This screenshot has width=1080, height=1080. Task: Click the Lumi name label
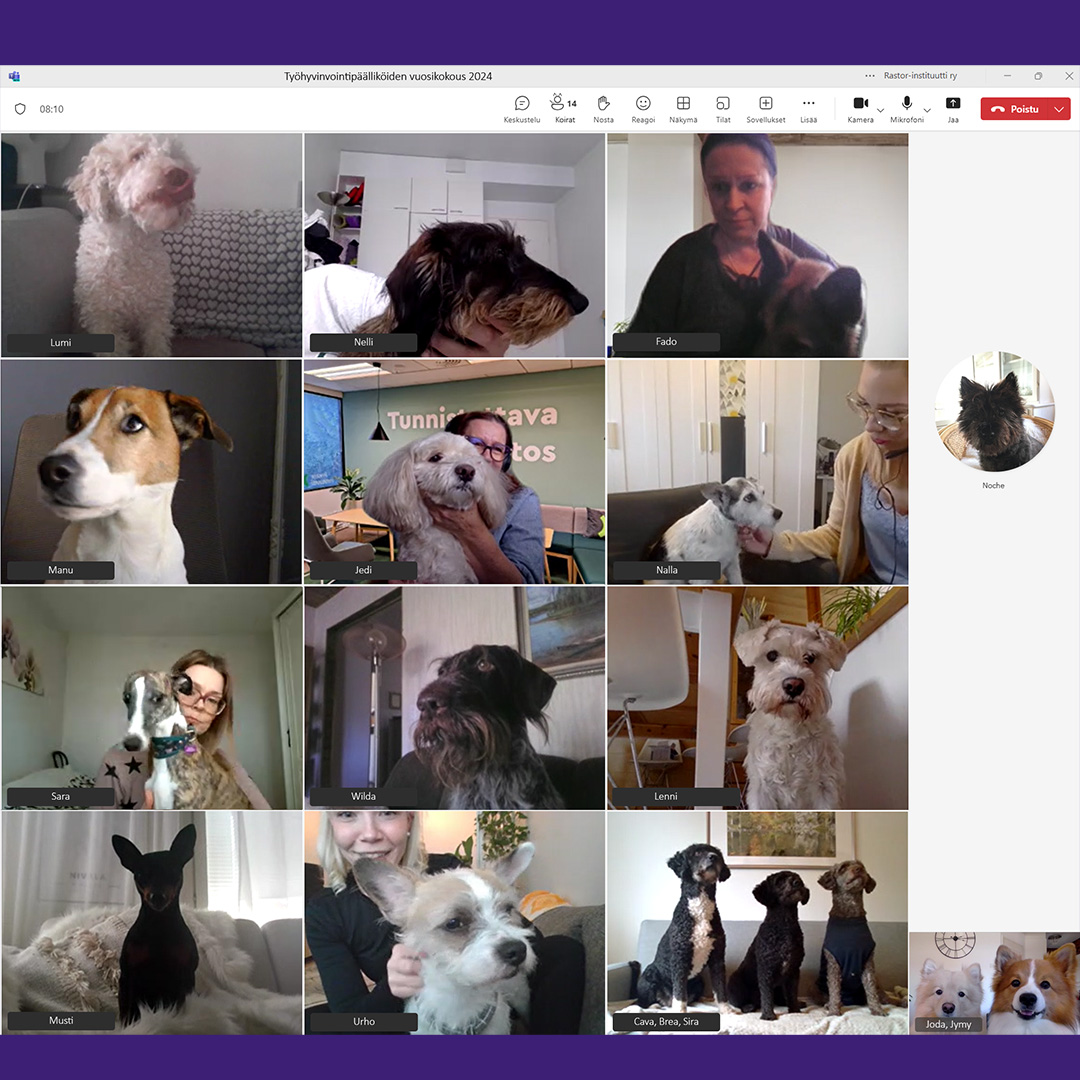coord(61,342)
